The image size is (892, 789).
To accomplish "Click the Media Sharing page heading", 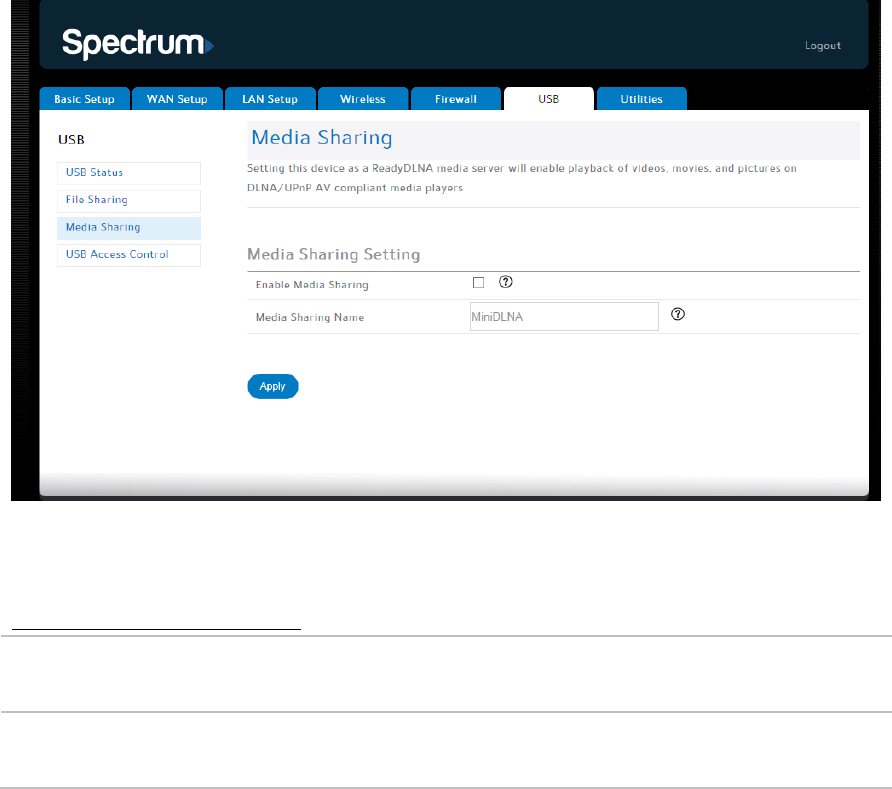I will [x=322, y=138].
